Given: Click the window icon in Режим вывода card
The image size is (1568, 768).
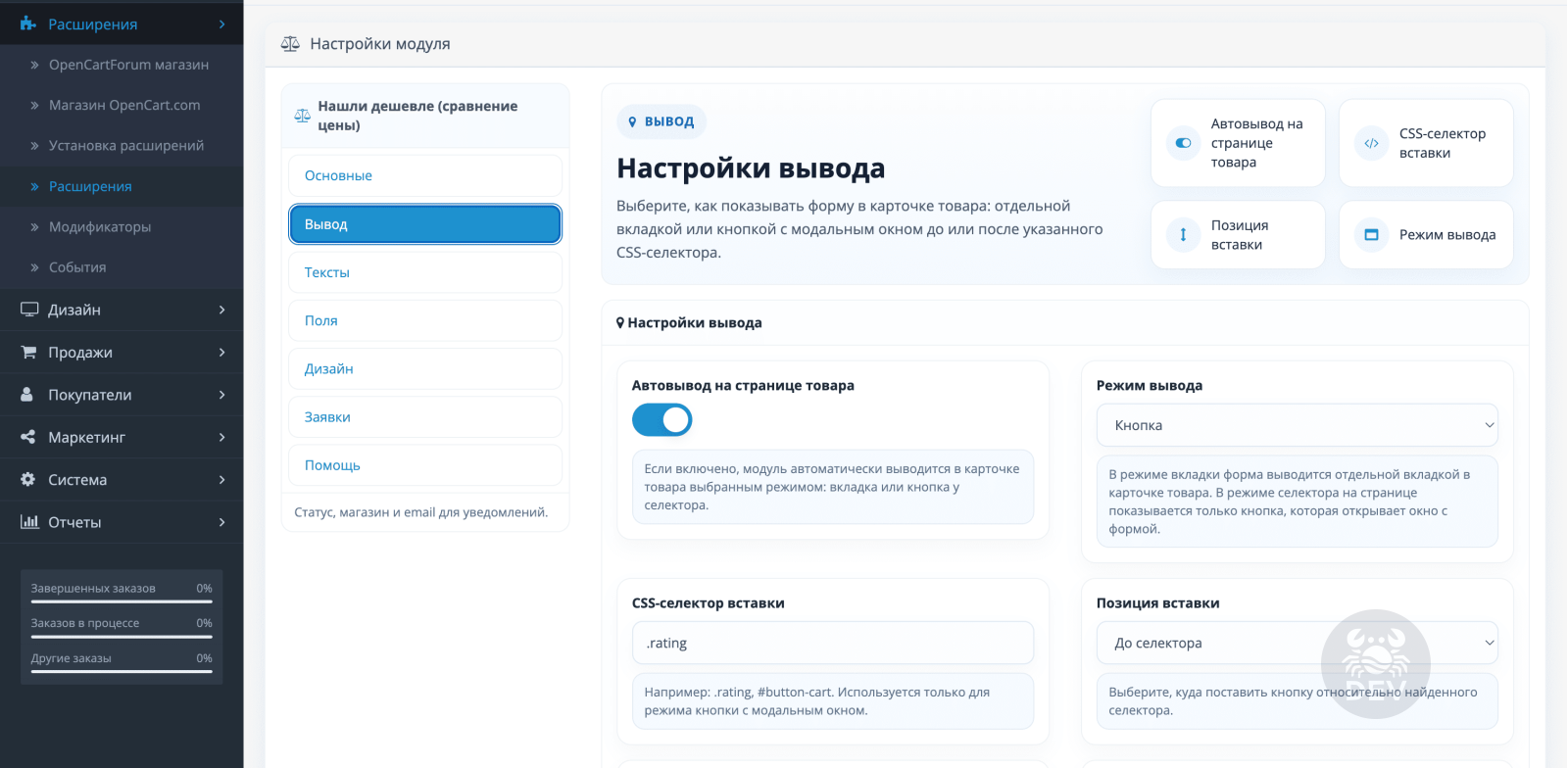Looking at the screenshot, I should click(1371, 235).
